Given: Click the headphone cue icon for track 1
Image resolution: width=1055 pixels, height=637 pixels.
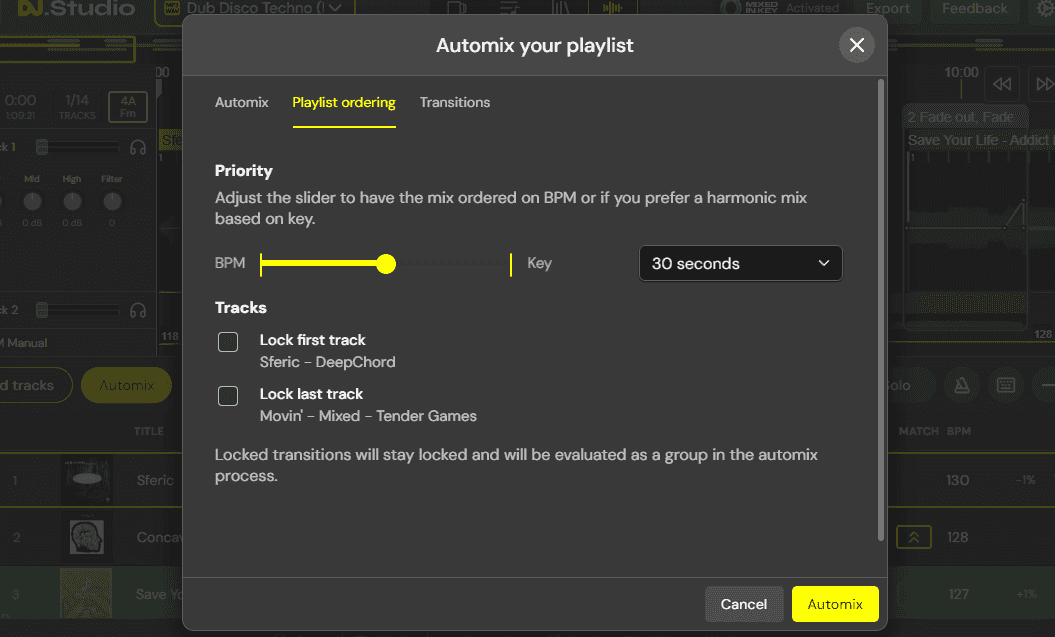Looking at the screenshot, I should coord(138,147).
